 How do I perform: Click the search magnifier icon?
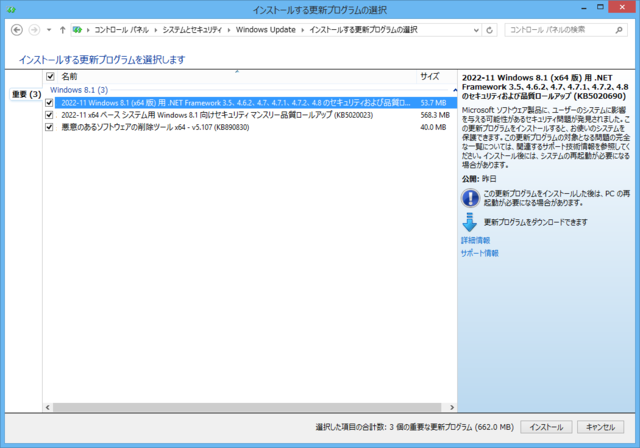tap(619, 30)
